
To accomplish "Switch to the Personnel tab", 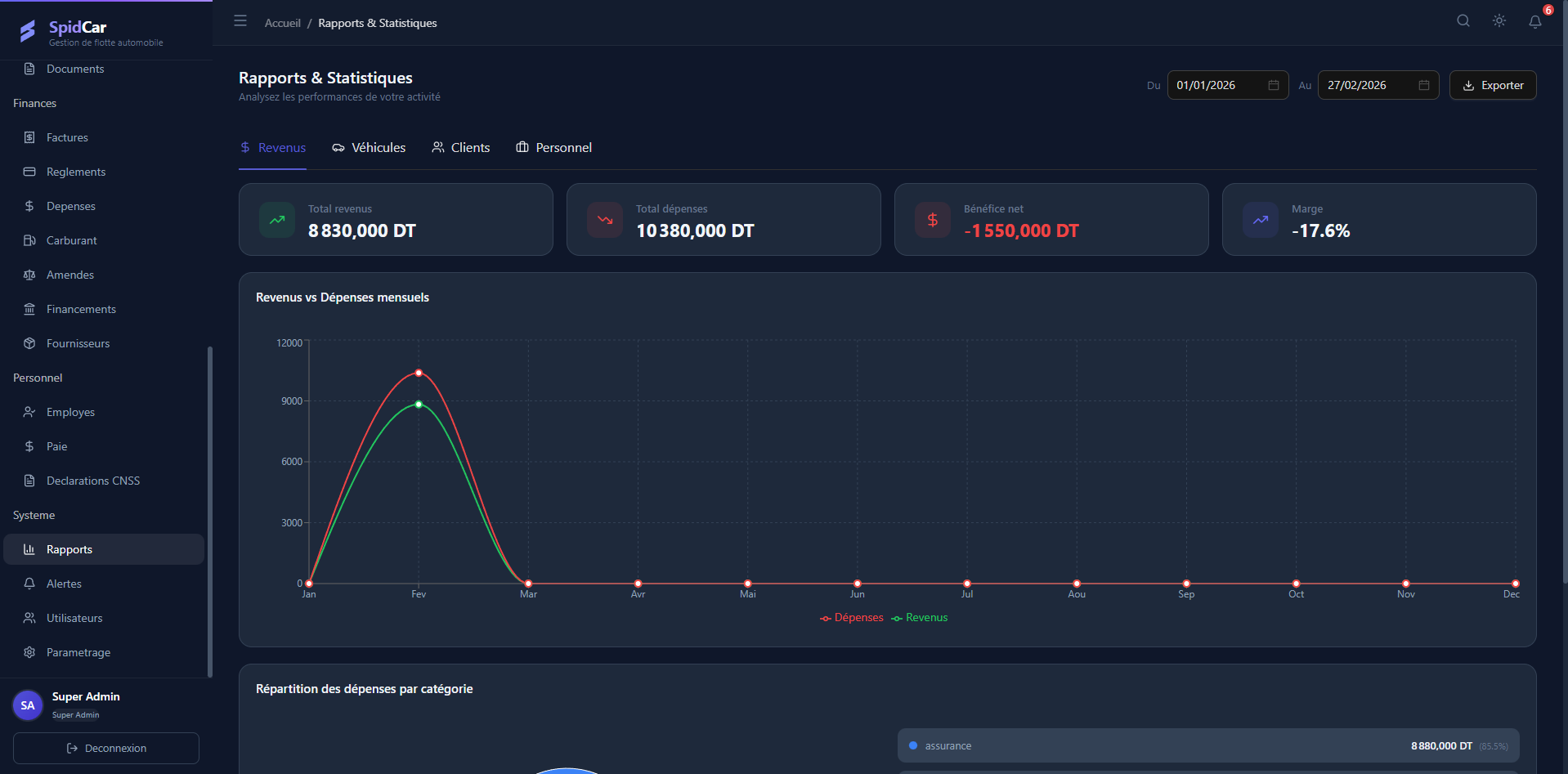I will click(553, 148).
